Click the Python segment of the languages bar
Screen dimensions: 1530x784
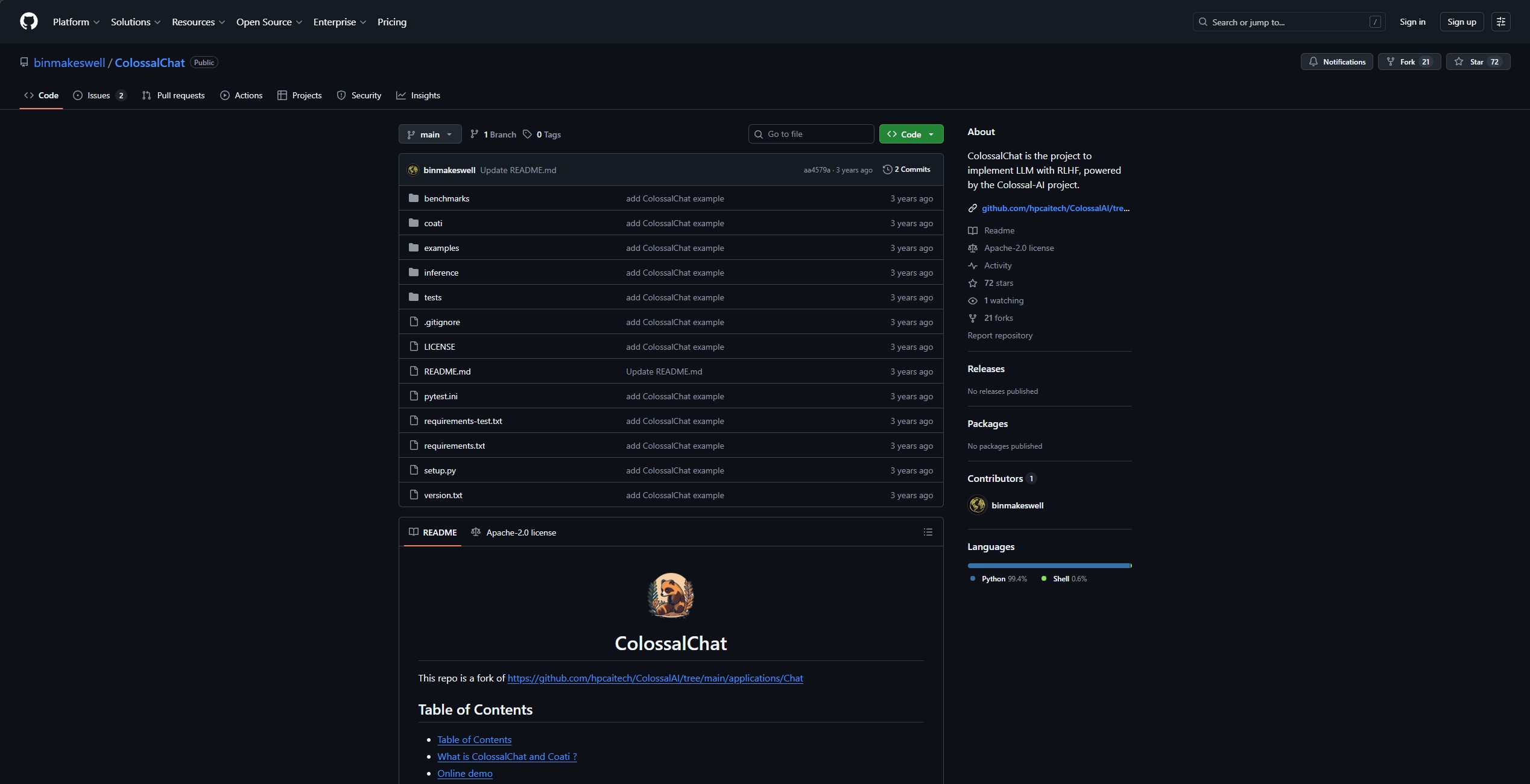[1049, 566]
